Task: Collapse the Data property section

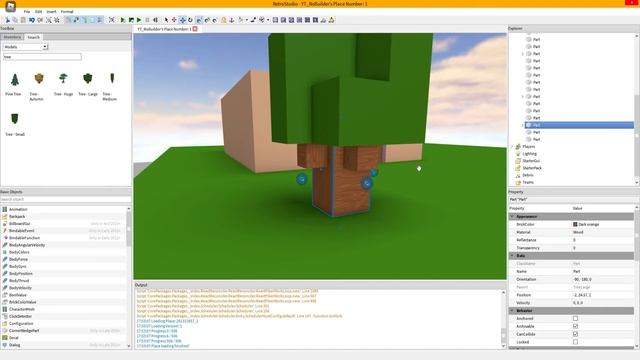Action: [513, 256]
